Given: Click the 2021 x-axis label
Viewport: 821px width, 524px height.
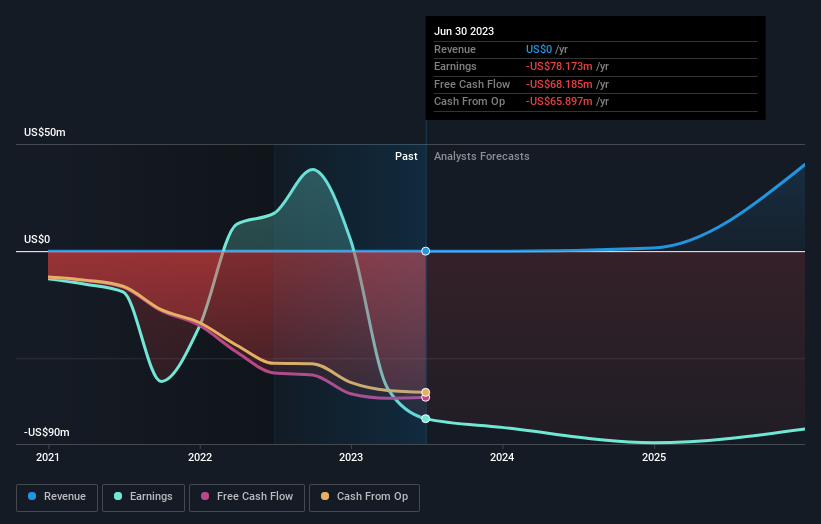Looking at the screenshot, I should pos(48,458).
